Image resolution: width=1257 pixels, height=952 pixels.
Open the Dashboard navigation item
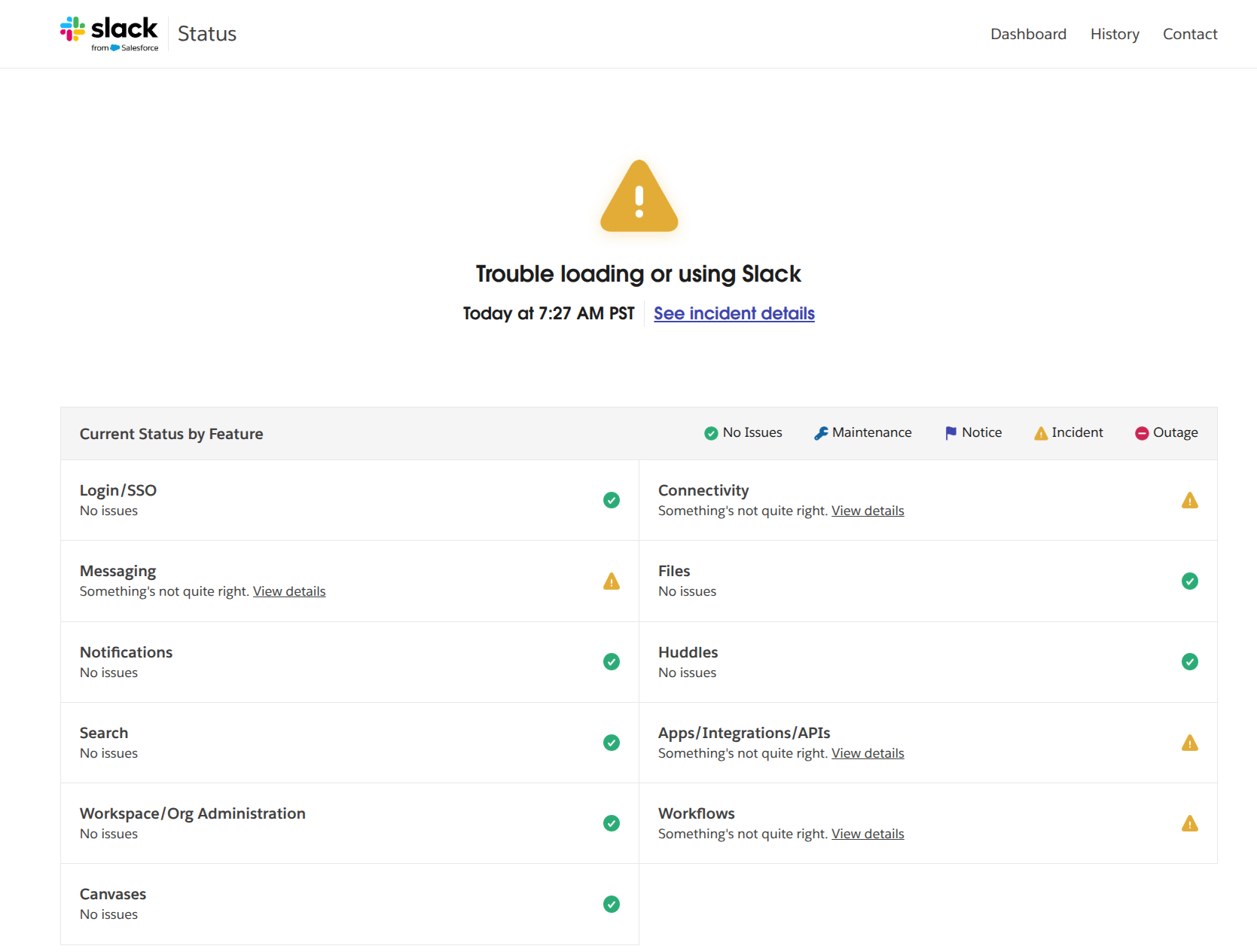[1028, 34]
